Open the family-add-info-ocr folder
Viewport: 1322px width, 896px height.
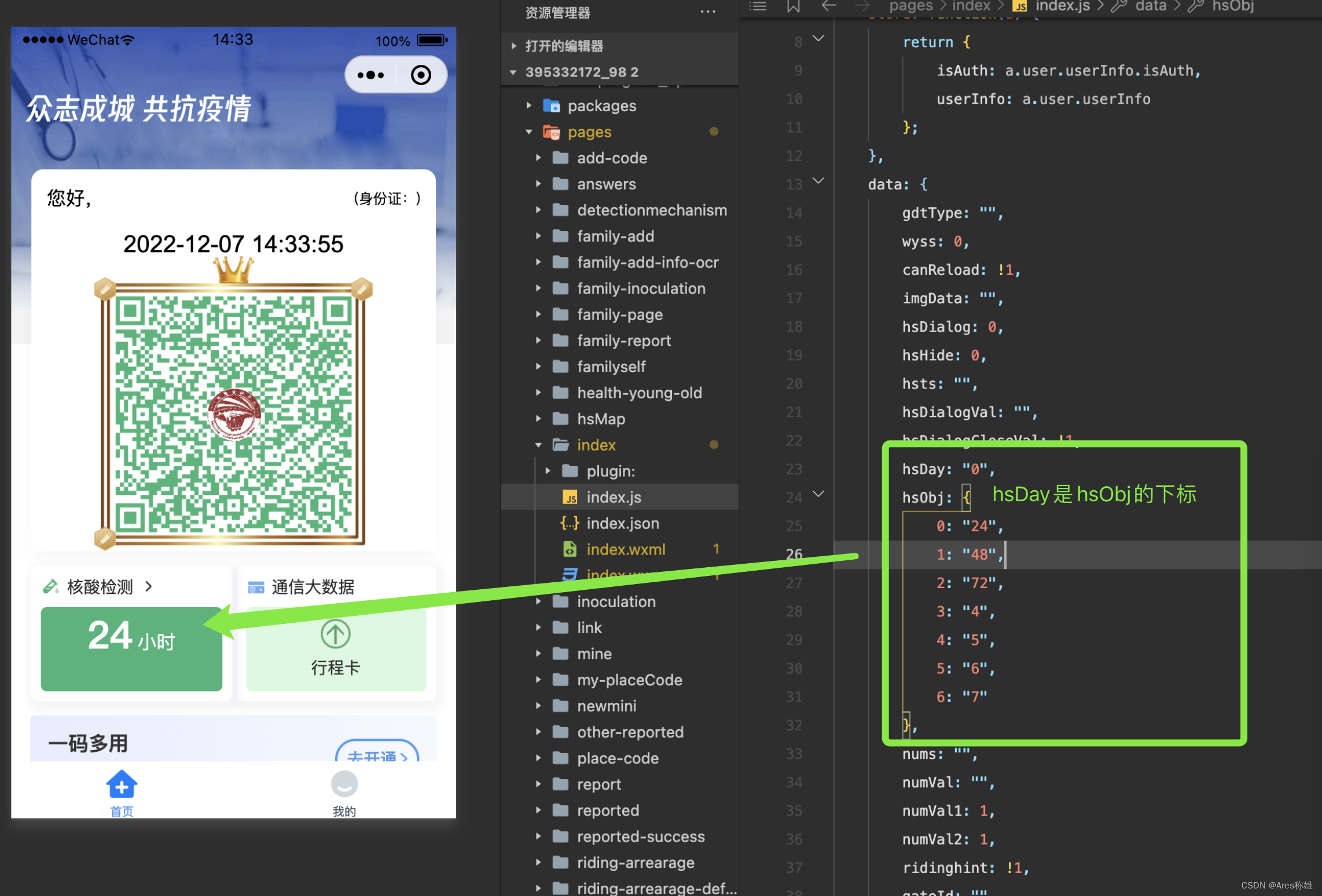point(648,262)
